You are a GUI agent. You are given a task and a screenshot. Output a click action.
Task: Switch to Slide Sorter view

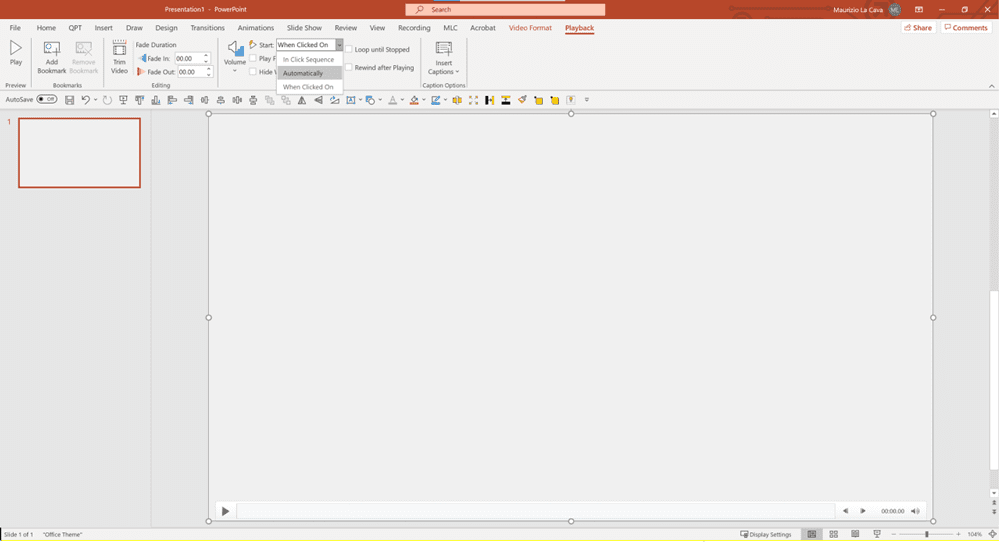tap(834, 534)
